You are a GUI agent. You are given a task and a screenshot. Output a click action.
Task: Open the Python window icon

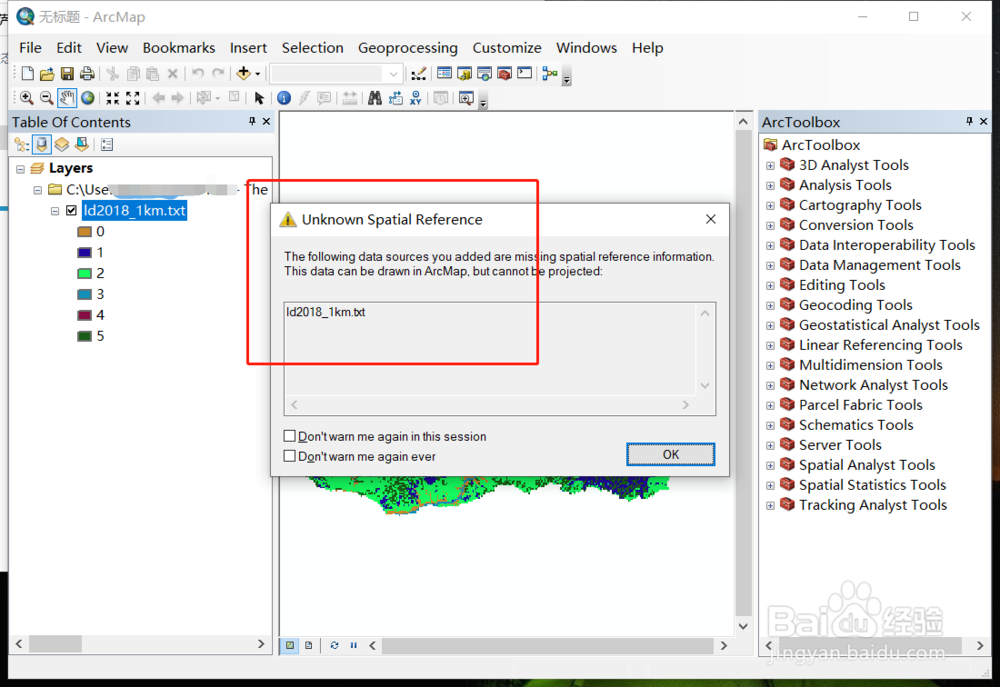pos(524,73)
